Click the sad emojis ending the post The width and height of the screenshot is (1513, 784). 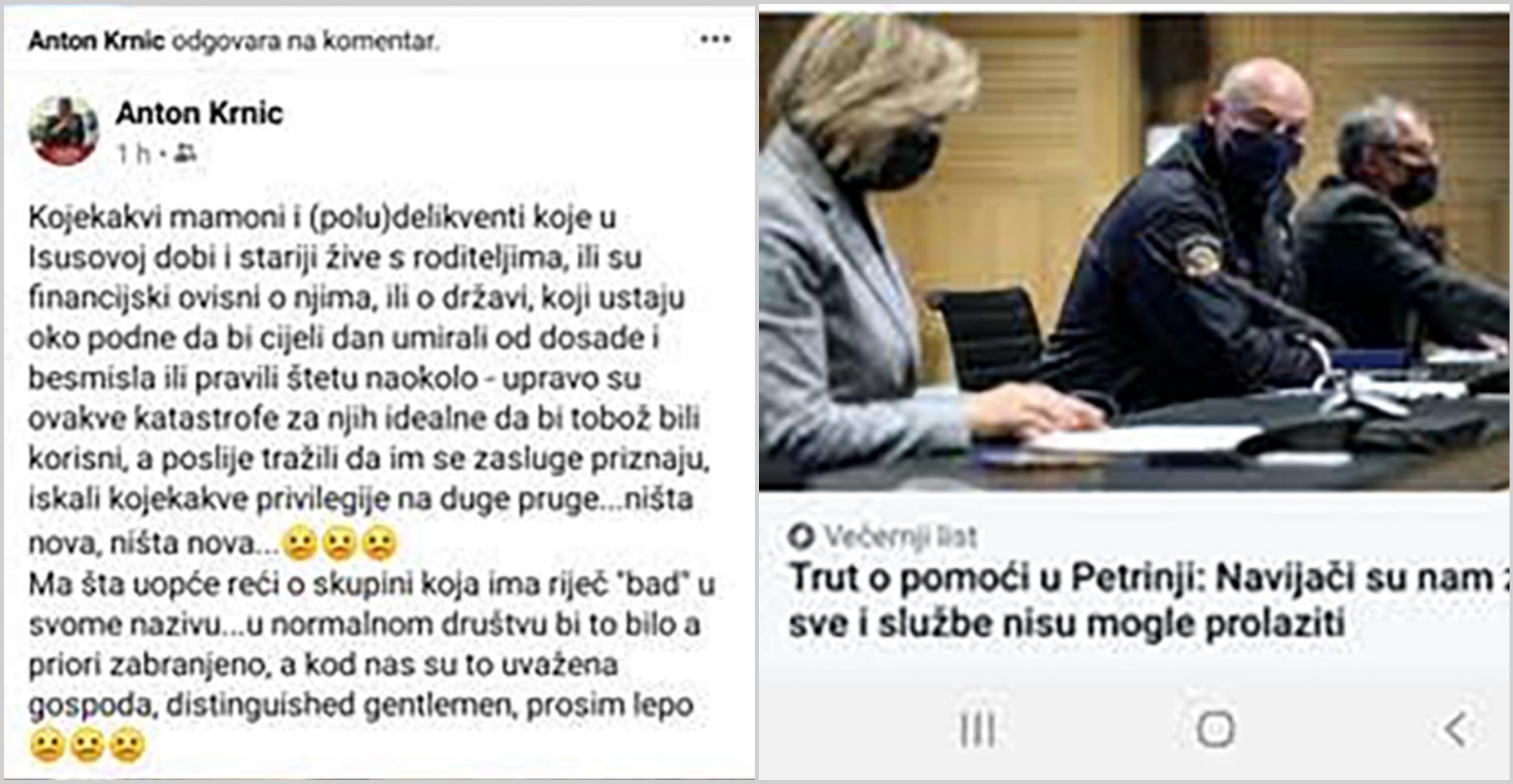88,745
